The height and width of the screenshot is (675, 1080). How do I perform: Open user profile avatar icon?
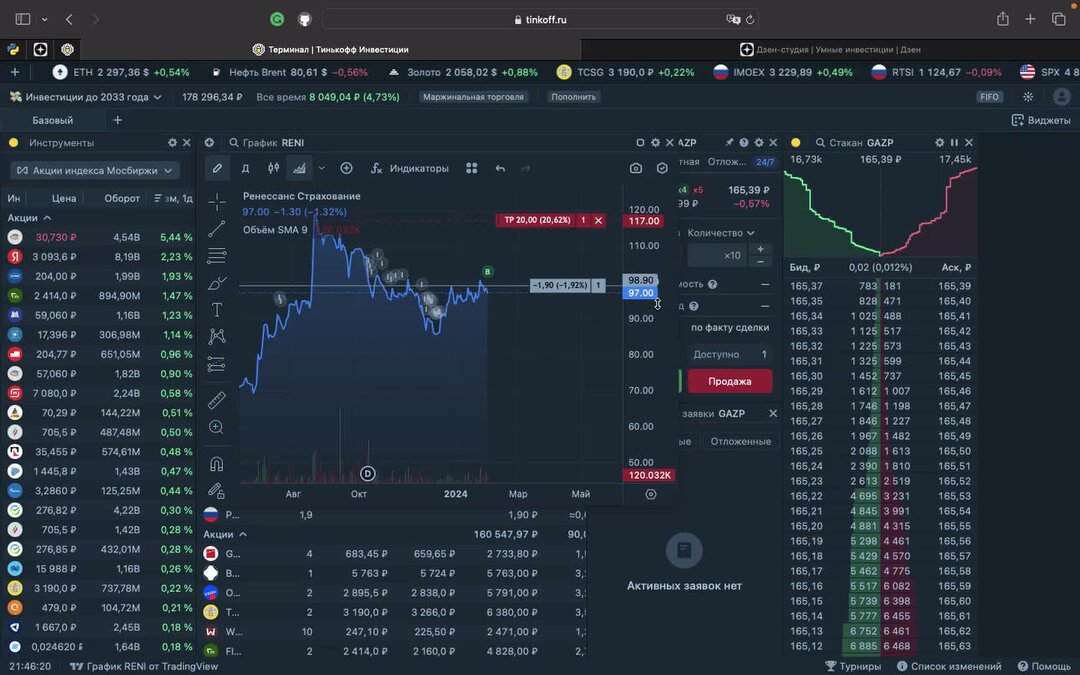pos(1061,97)
